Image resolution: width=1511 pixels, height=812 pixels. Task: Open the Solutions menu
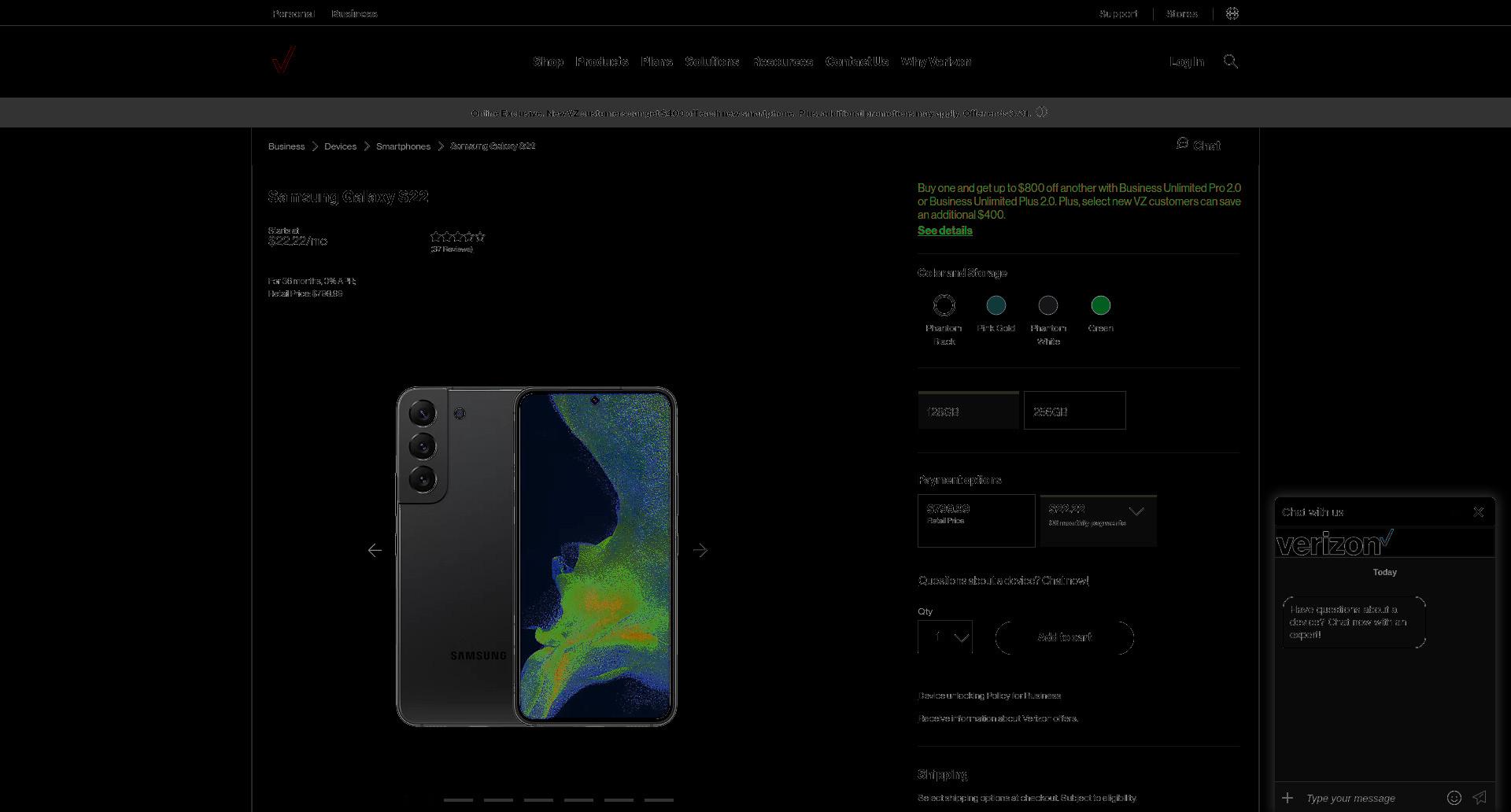coord(712,61)
